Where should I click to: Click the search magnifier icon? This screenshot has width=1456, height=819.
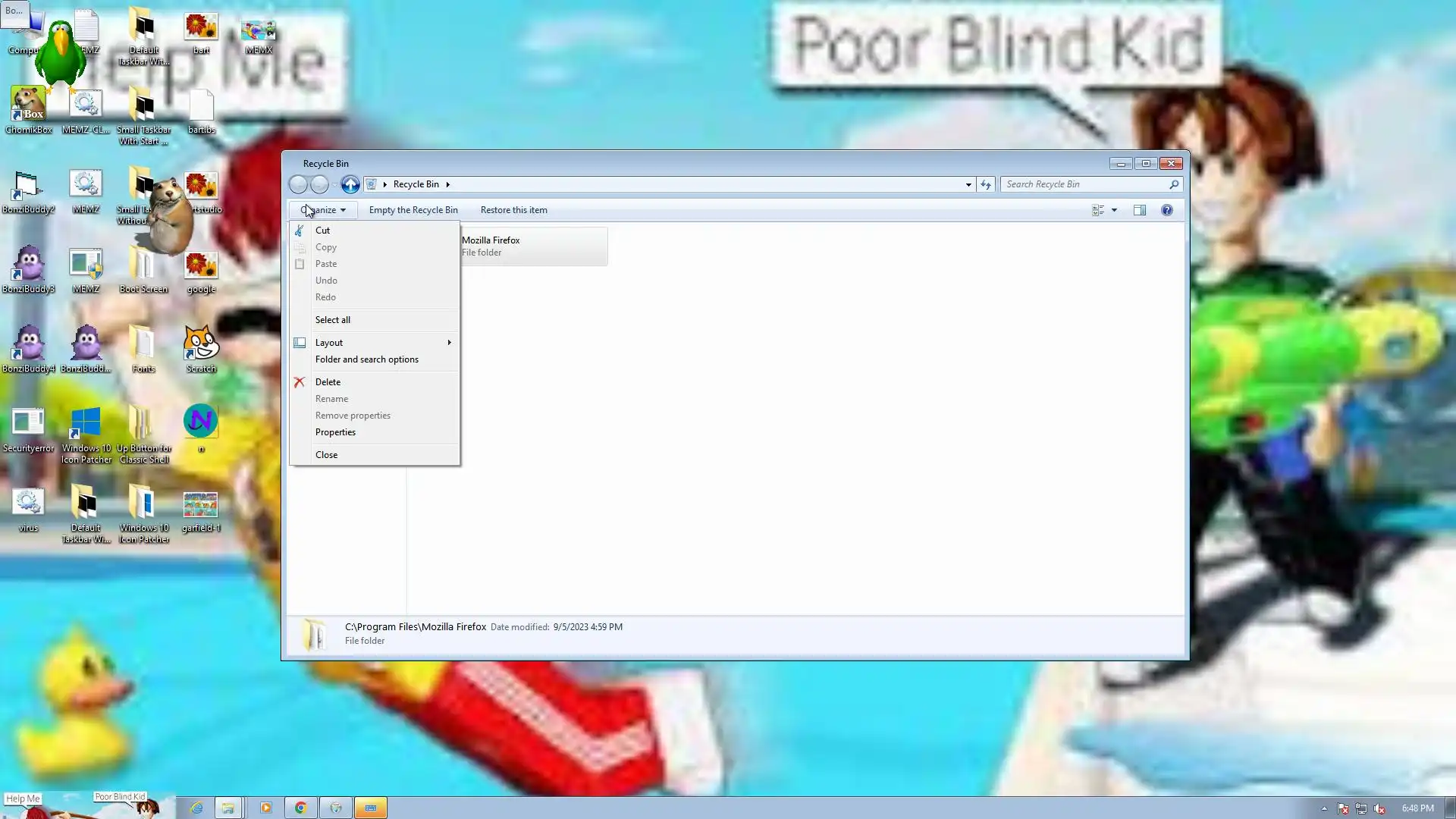point(1173,184)
